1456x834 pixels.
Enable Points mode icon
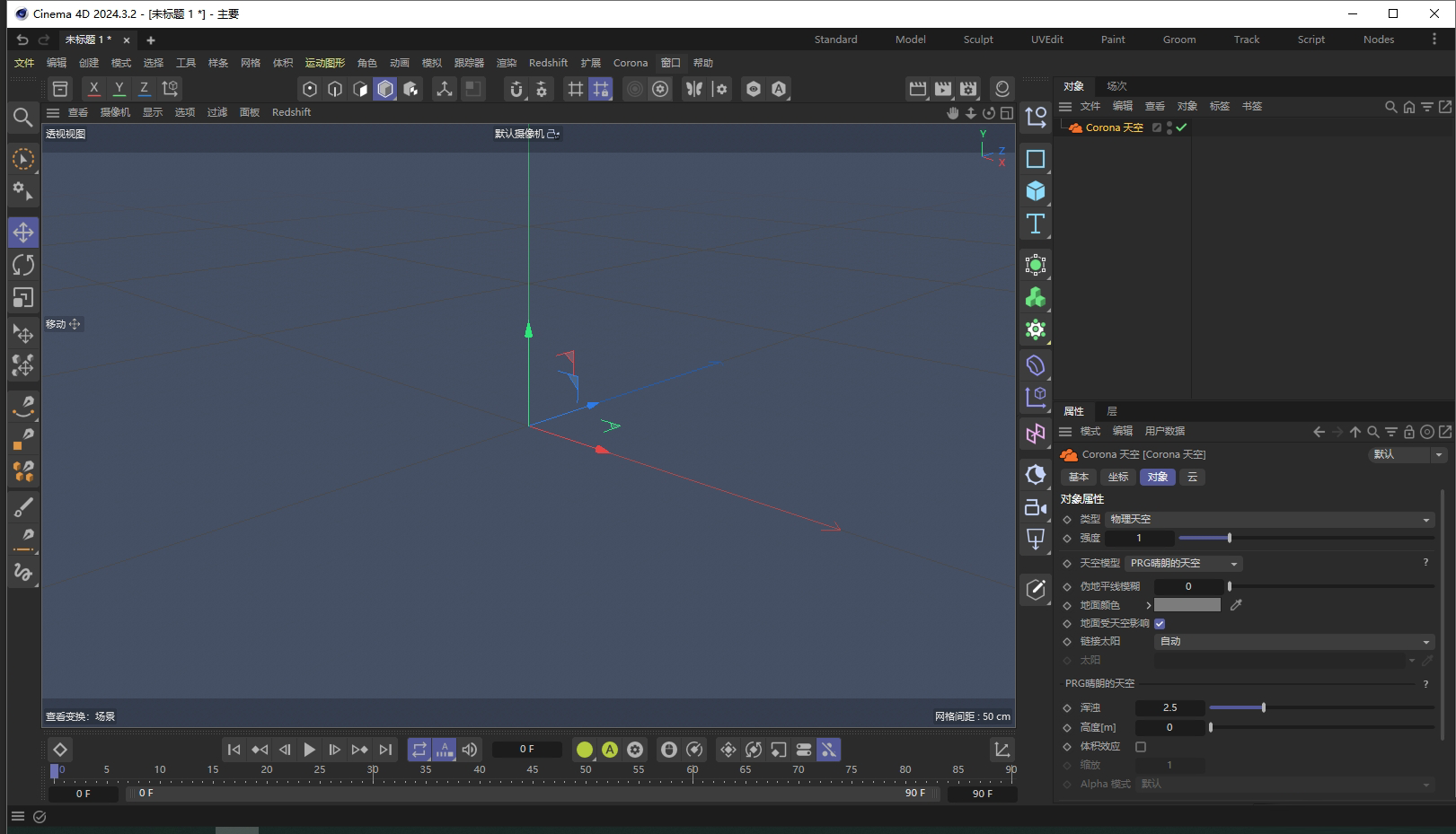pyautogui.click(x=310, y=89)
